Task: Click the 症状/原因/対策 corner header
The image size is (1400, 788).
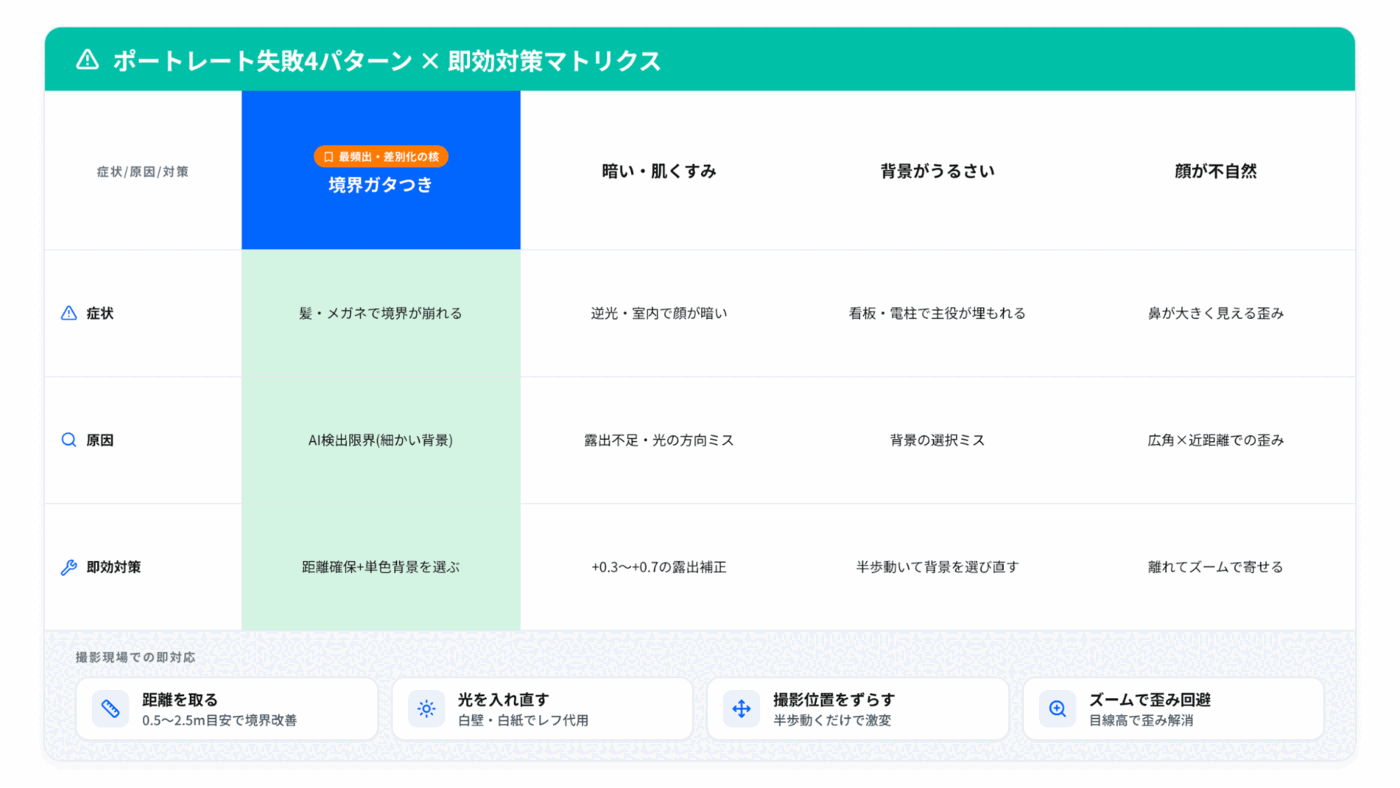Action: (143, 171)
